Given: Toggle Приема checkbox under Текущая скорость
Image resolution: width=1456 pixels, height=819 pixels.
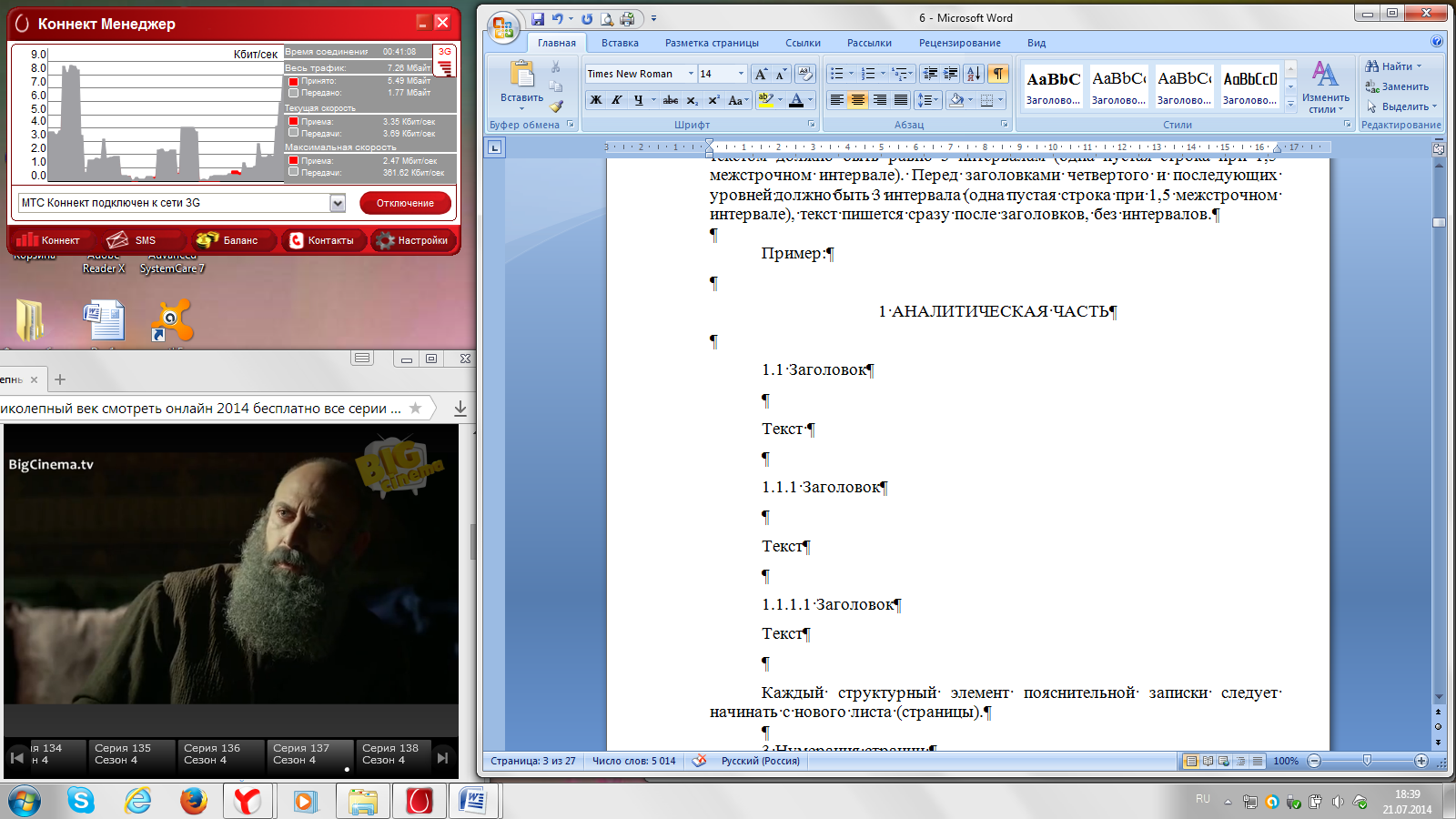Looking at the screenshot, I should [x=293, y=121].
